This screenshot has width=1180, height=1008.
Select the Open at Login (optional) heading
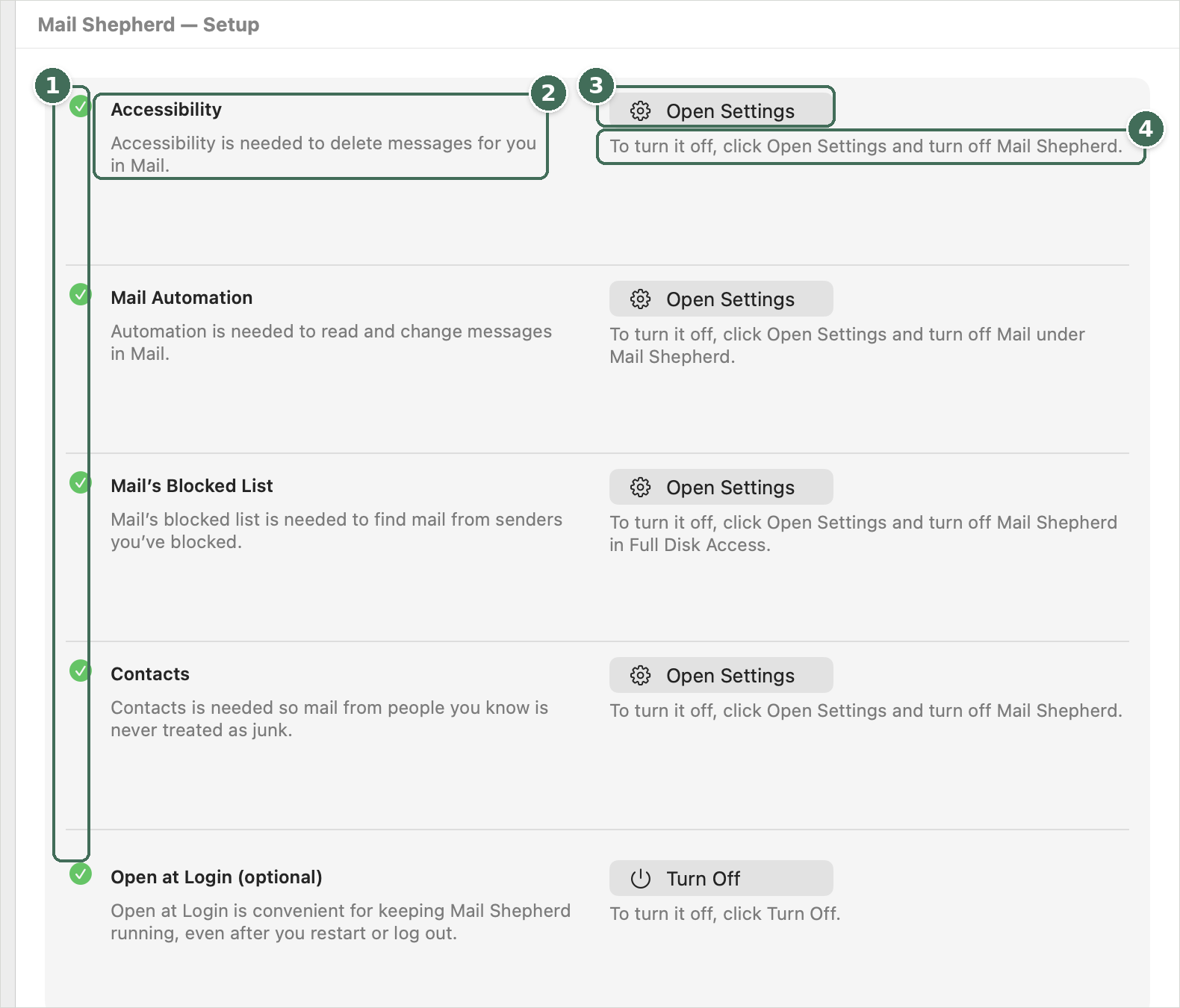click(x=217, y=877)
